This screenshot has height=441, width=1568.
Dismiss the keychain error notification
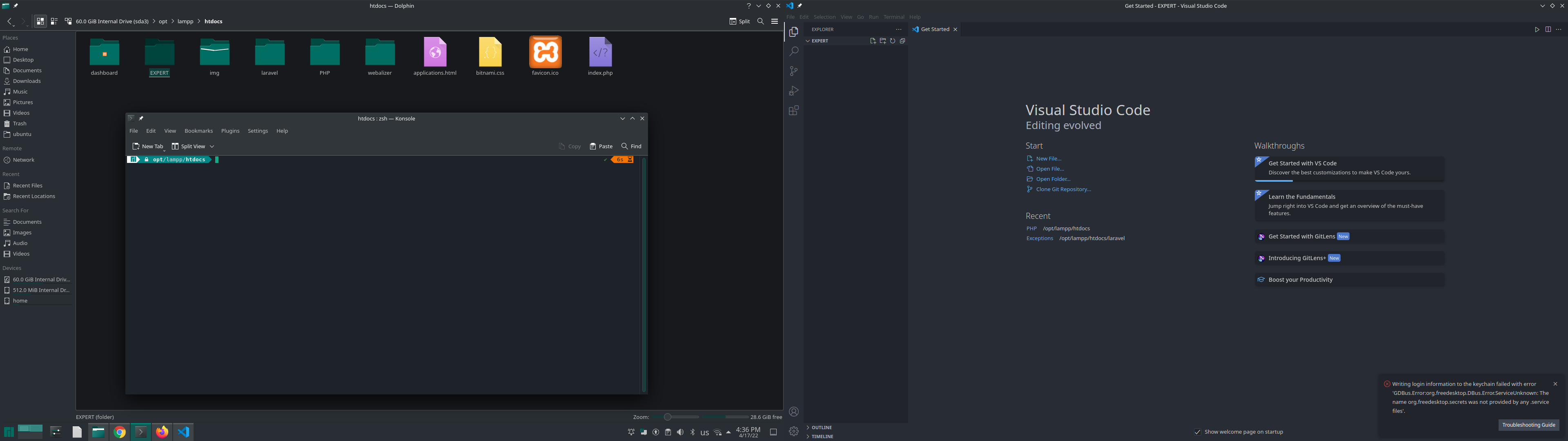click(x=1555, y=384)
